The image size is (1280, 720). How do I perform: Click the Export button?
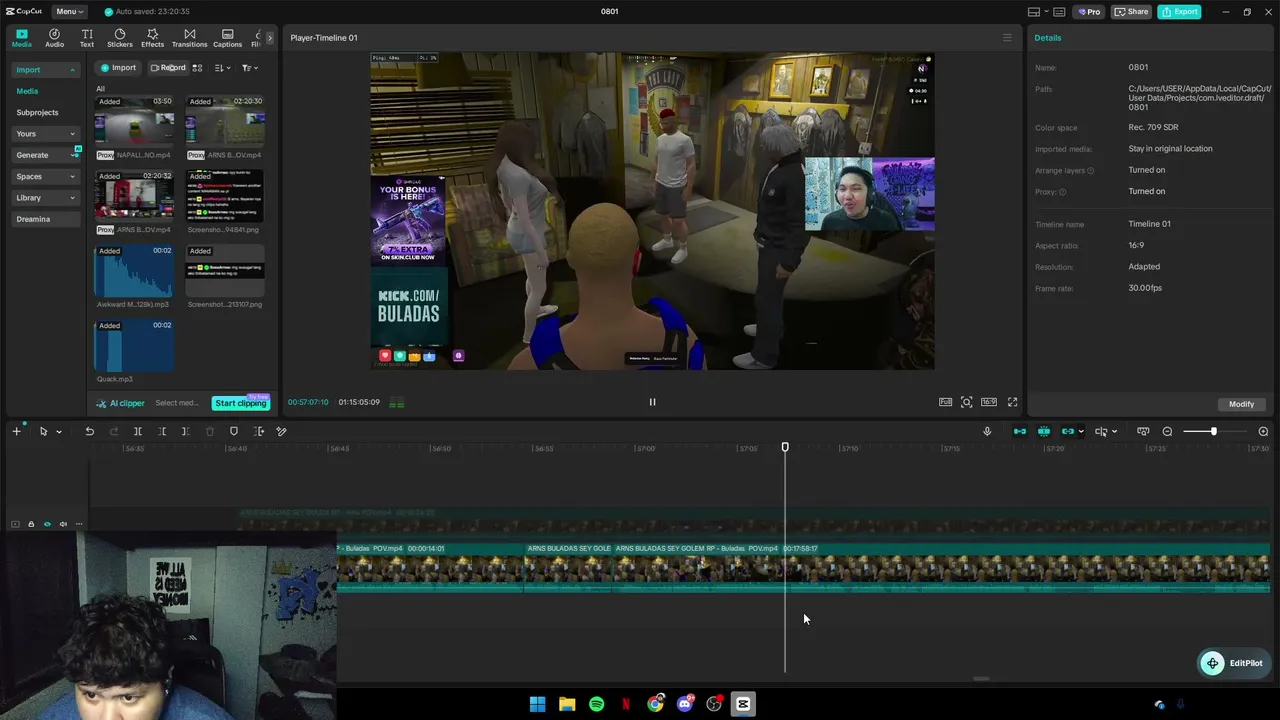pos(1179,12)
